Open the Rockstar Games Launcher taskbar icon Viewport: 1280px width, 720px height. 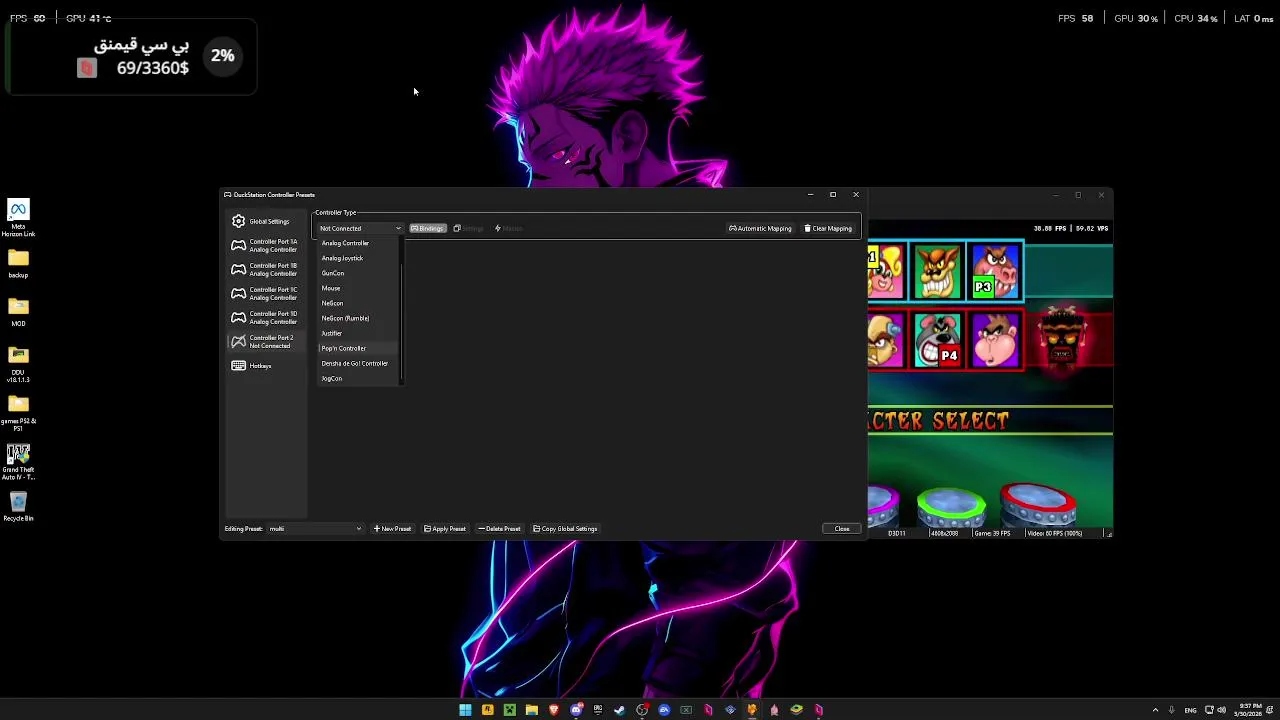[x=487, y=710]
